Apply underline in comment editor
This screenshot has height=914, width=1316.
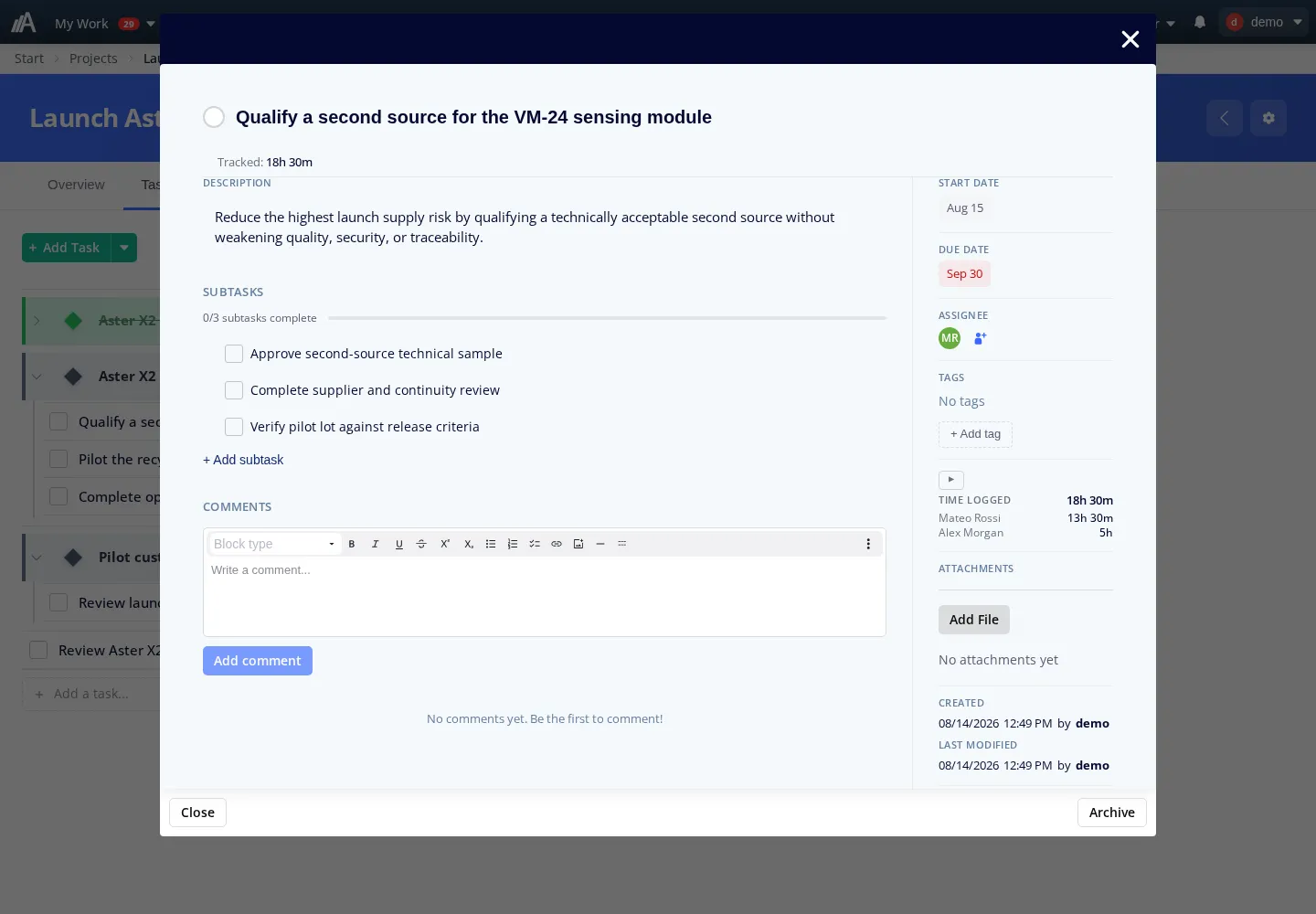[x=399, y=544]
